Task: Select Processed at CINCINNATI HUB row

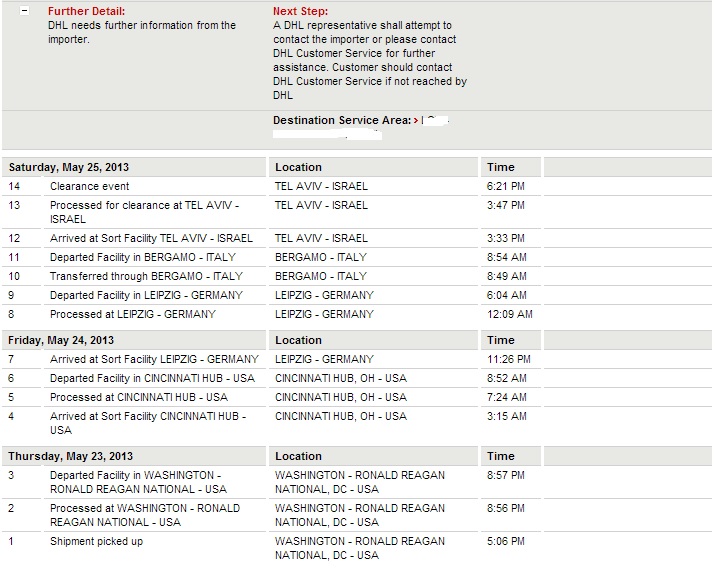Action: [139, 397]
